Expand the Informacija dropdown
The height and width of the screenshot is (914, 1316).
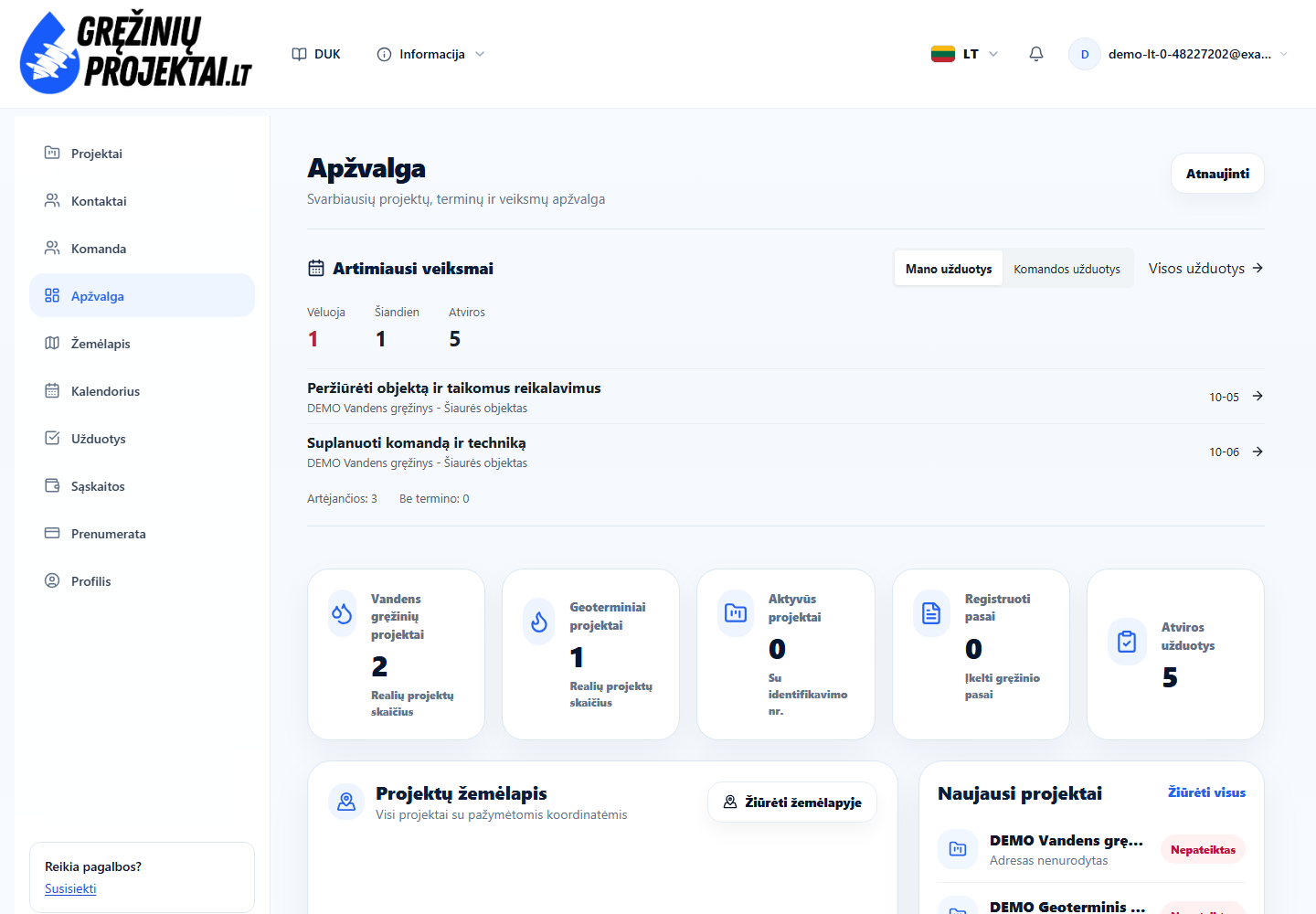pos(430,54)
